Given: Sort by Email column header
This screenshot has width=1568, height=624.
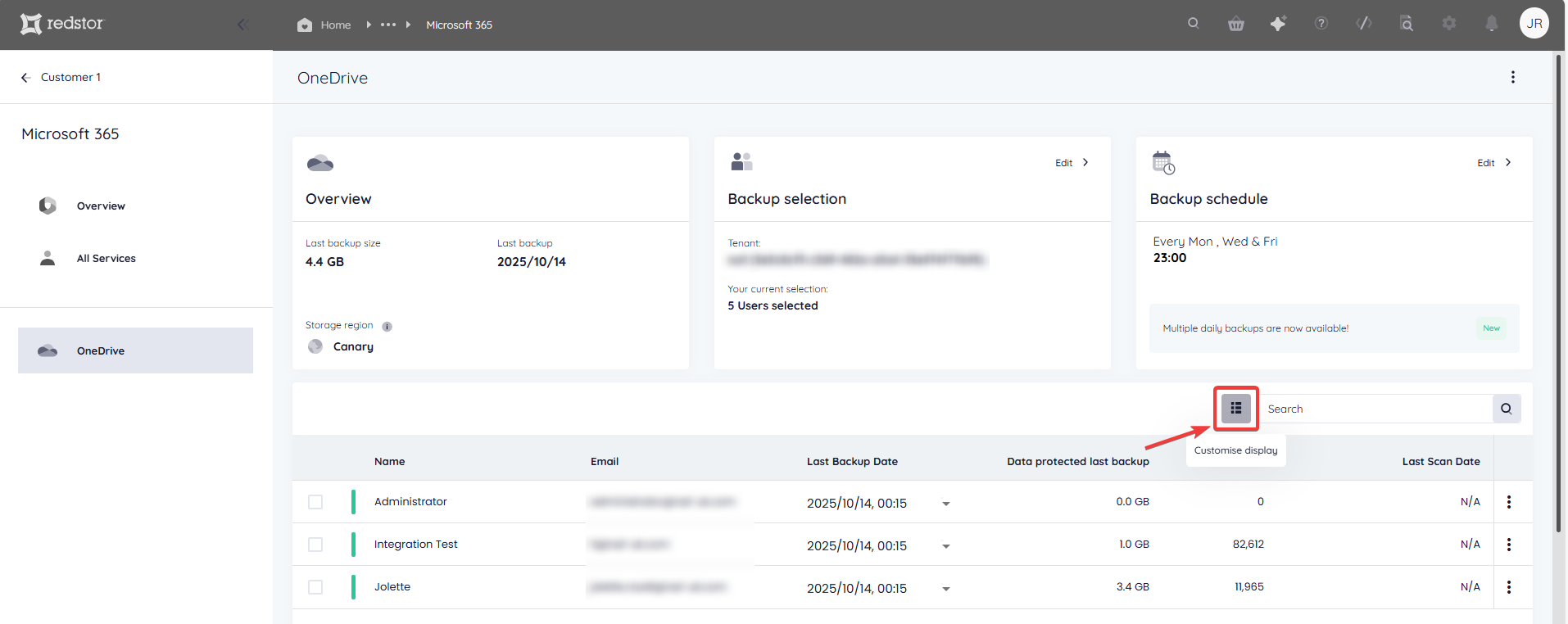Looking at the screenshot, I should coord(605,461).
